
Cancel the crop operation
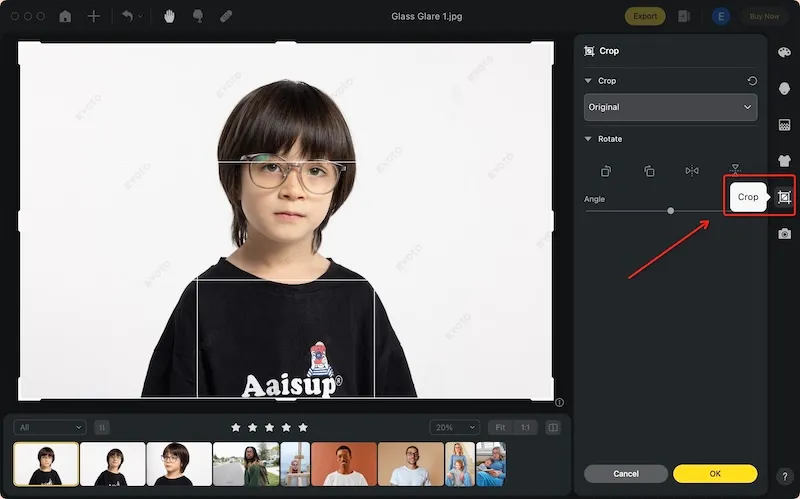pyautogui.click(x=626, y=473)
